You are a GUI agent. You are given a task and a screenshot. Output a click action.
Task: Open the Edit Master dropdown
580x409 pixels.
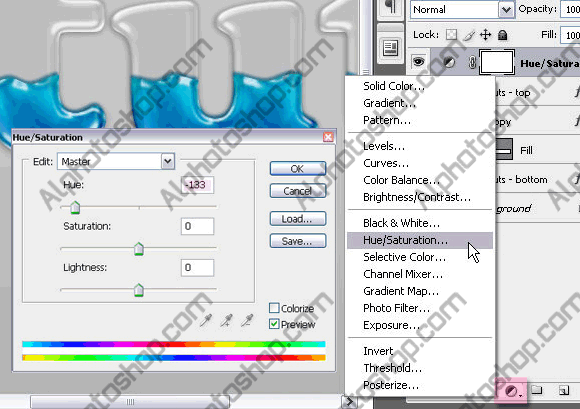(116, 162)
